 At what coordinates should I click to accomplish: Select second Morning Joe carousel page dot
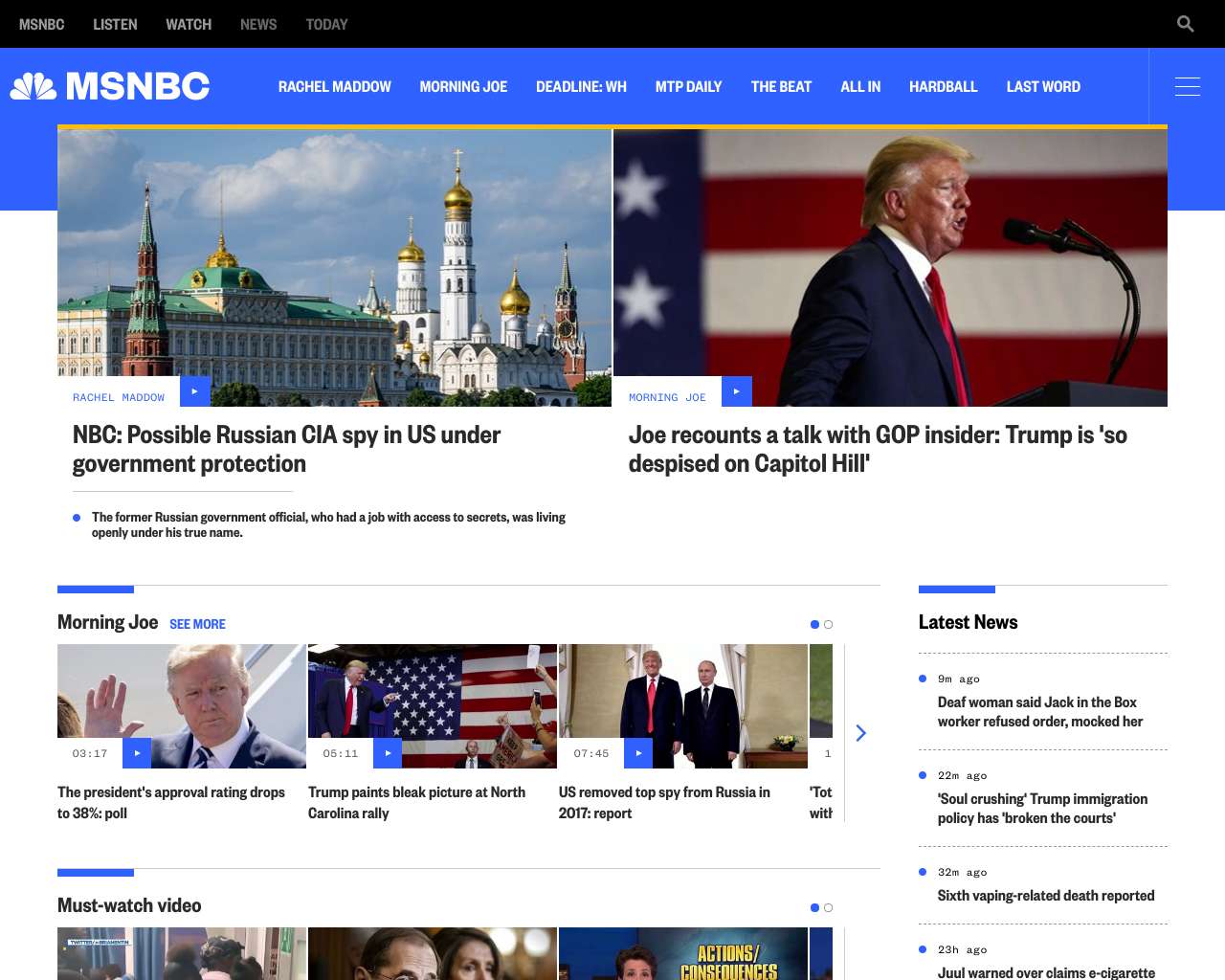829,624
